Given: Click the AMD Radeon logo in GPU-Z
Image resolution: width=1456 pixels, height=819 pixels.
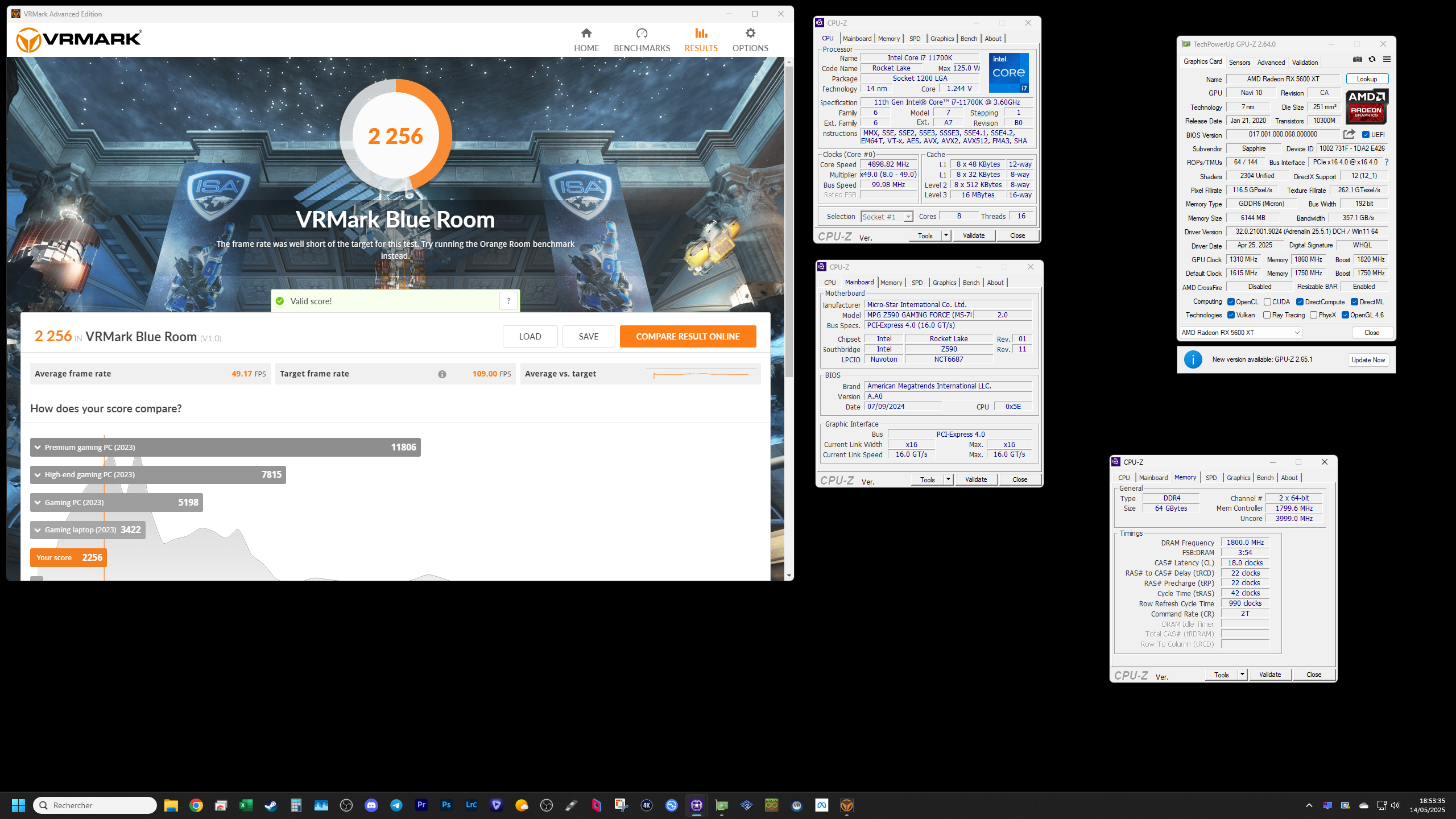Looking at the screenshot, I should [x=1367, y=106].
